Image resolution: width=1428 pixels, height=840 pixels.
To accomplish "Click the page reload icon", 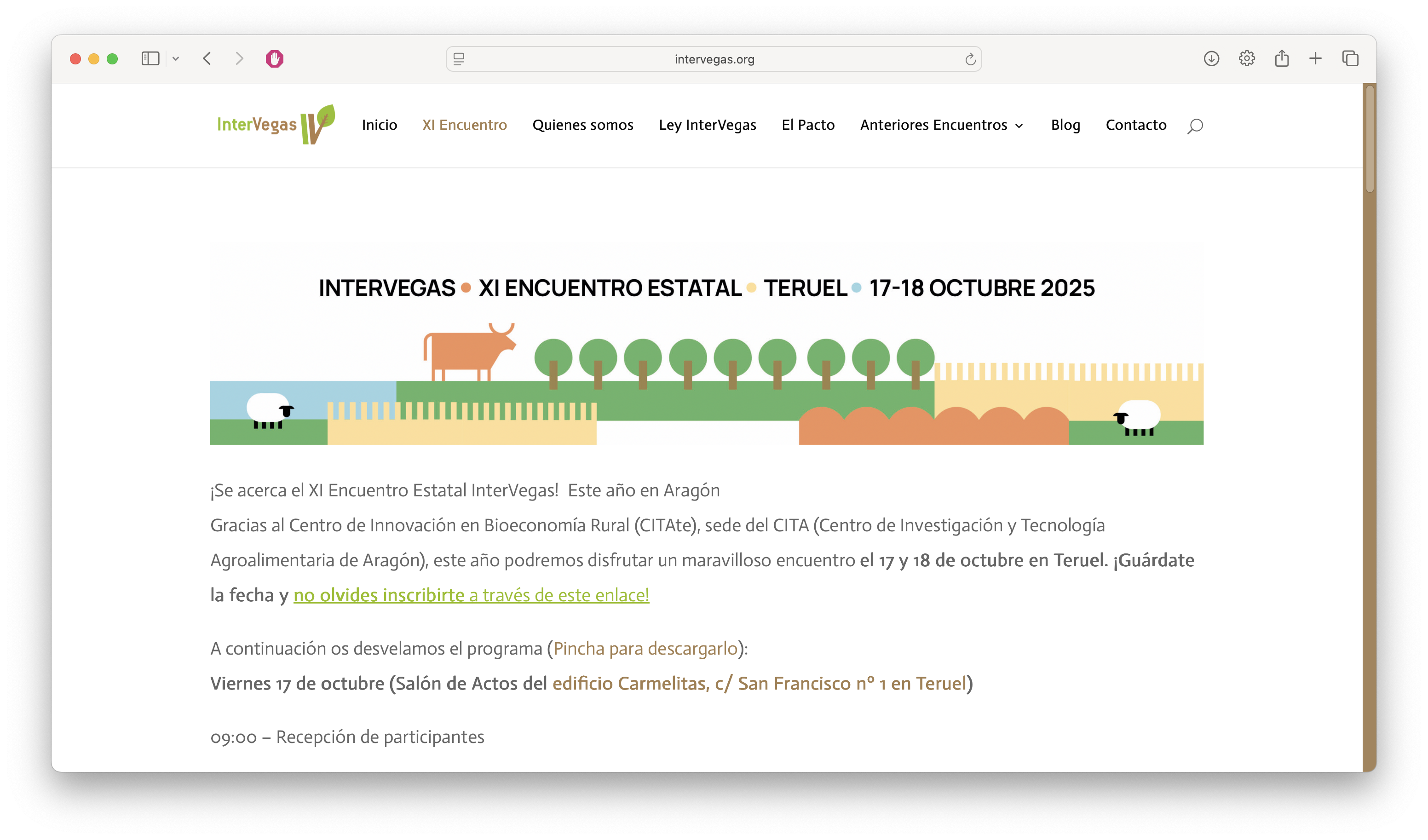I will [970, 59].
